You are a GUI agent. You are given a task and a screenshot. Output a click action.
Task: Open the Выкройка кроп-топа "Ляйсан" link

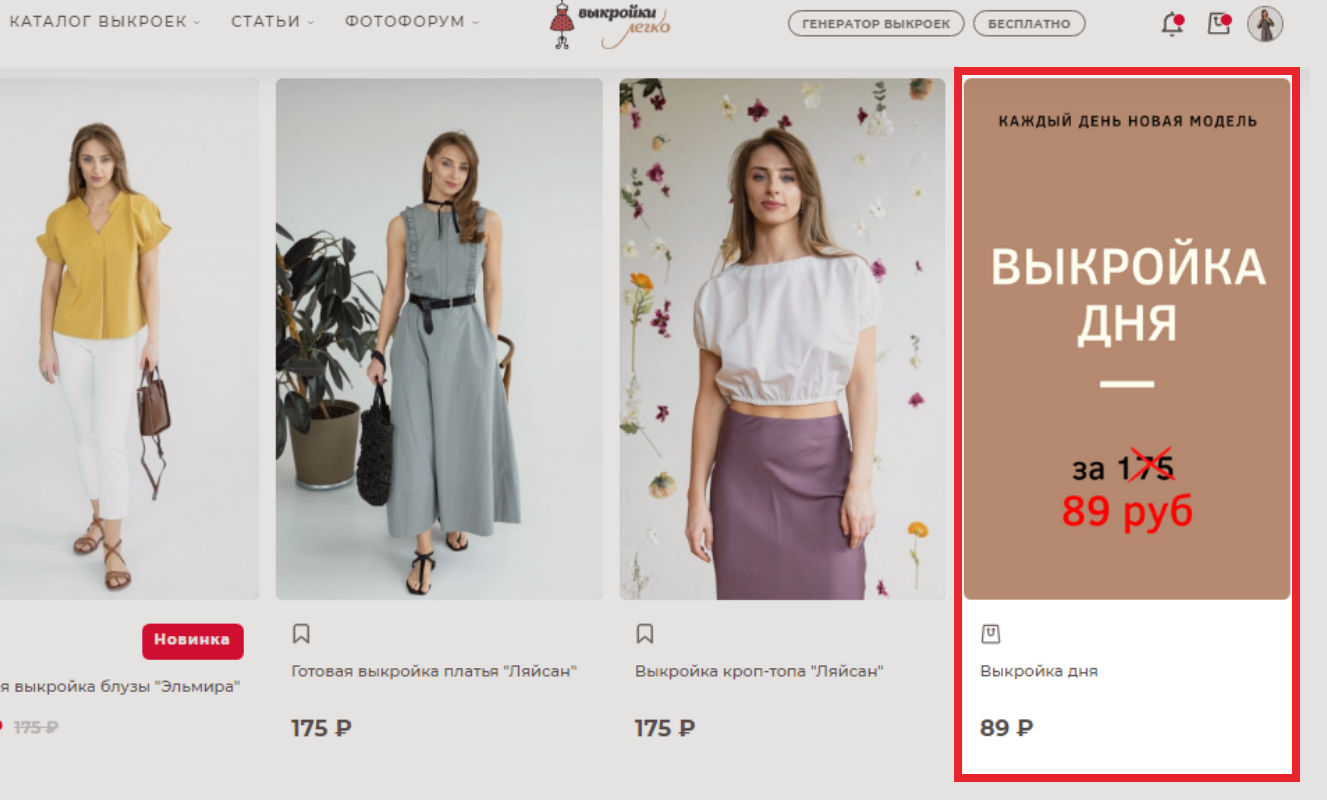pos(759,671)
